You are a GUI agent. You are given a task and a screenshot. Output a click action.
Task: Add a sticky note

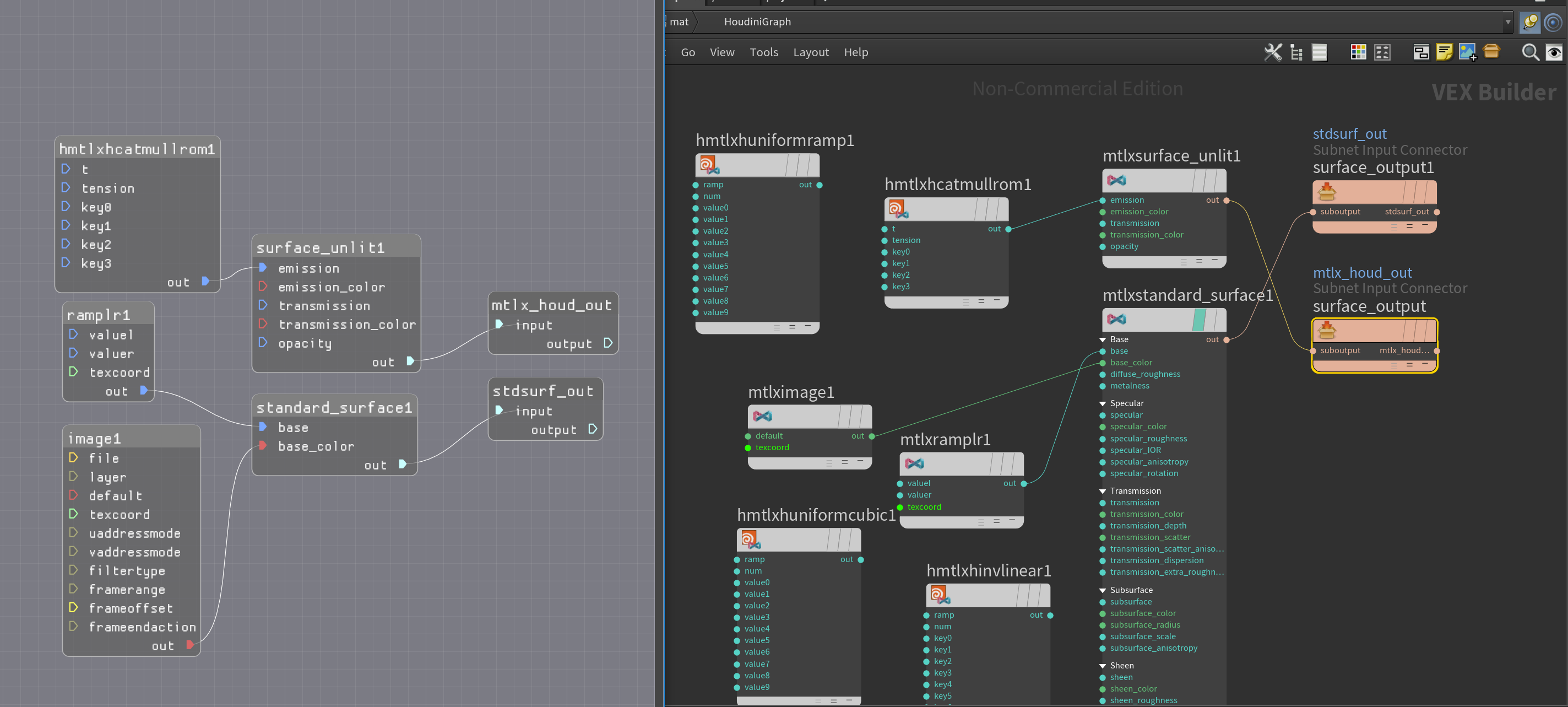click(1445, 52)
